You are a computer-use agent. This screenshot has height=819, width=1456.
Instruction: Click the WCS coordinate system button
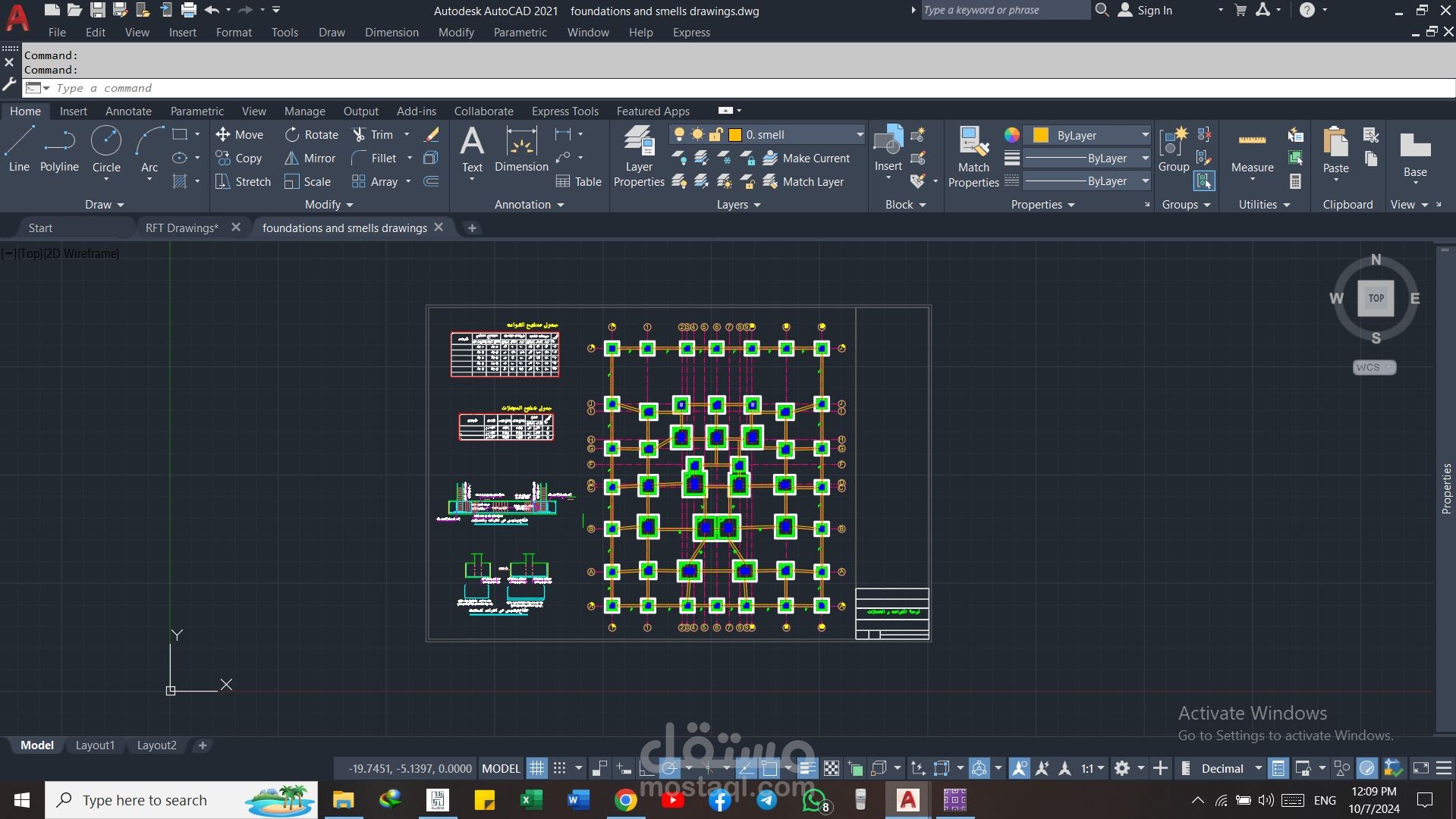[1374, 367]
